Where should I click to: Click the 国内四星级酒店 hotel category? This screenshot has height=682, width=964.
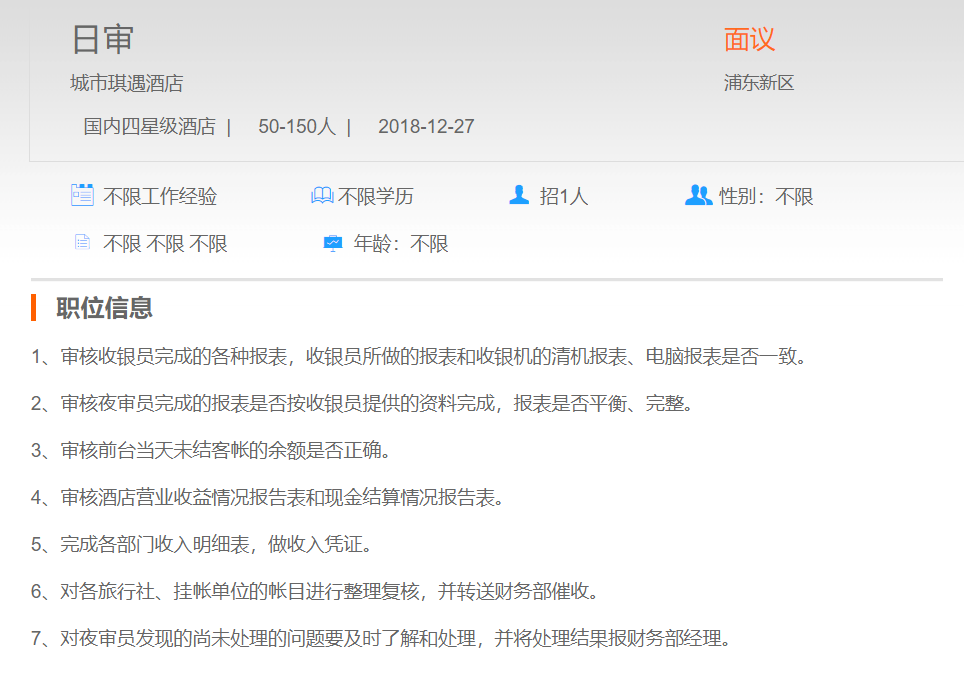[149, 127]
